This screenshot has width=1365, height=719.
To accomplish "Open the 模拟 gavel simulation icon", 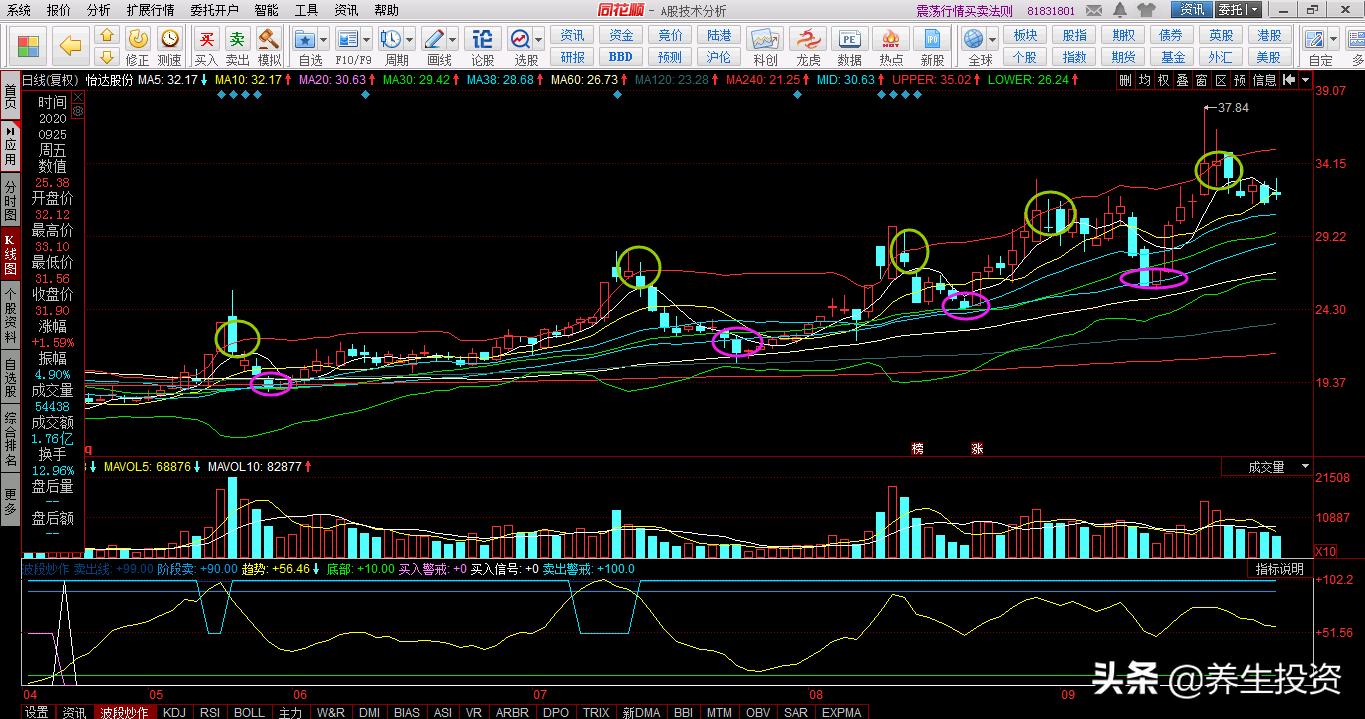I will point(269,40).
